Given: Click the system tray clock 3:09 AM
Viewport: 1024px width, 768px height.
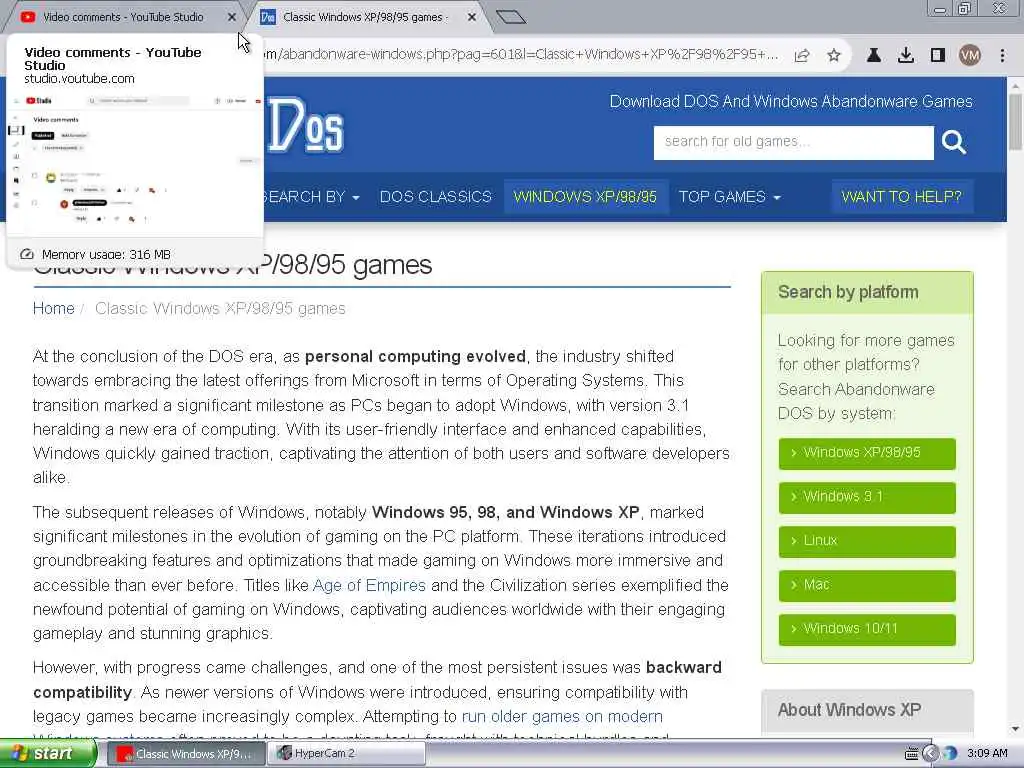Looking at the screenshot, I should click(x=987, y=754).
